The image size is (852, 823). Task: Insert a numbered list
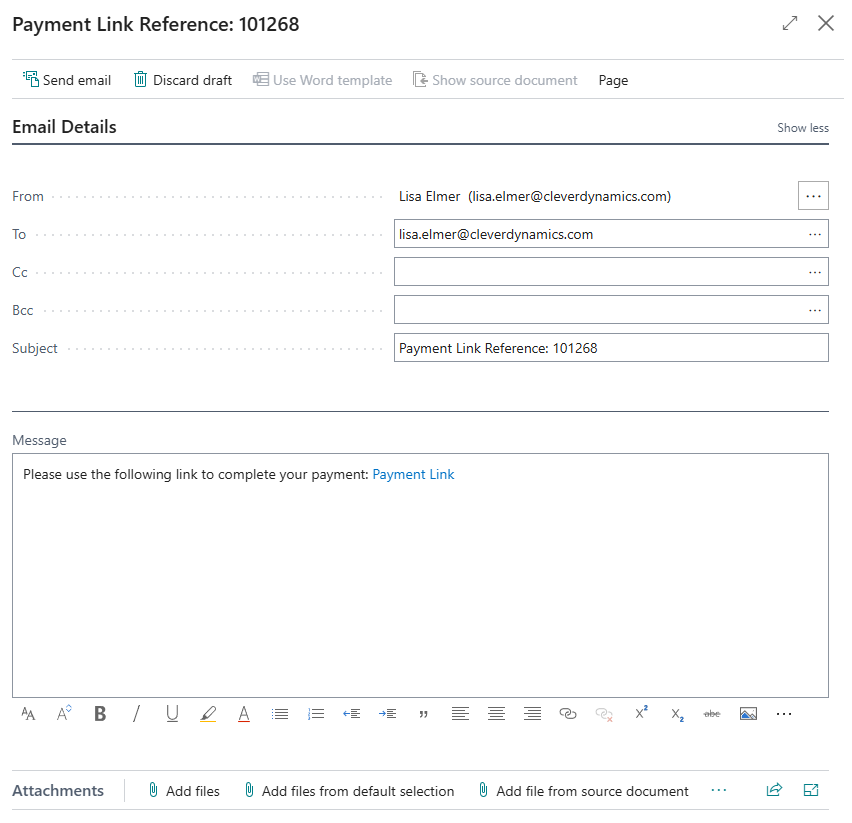(316, 714)
